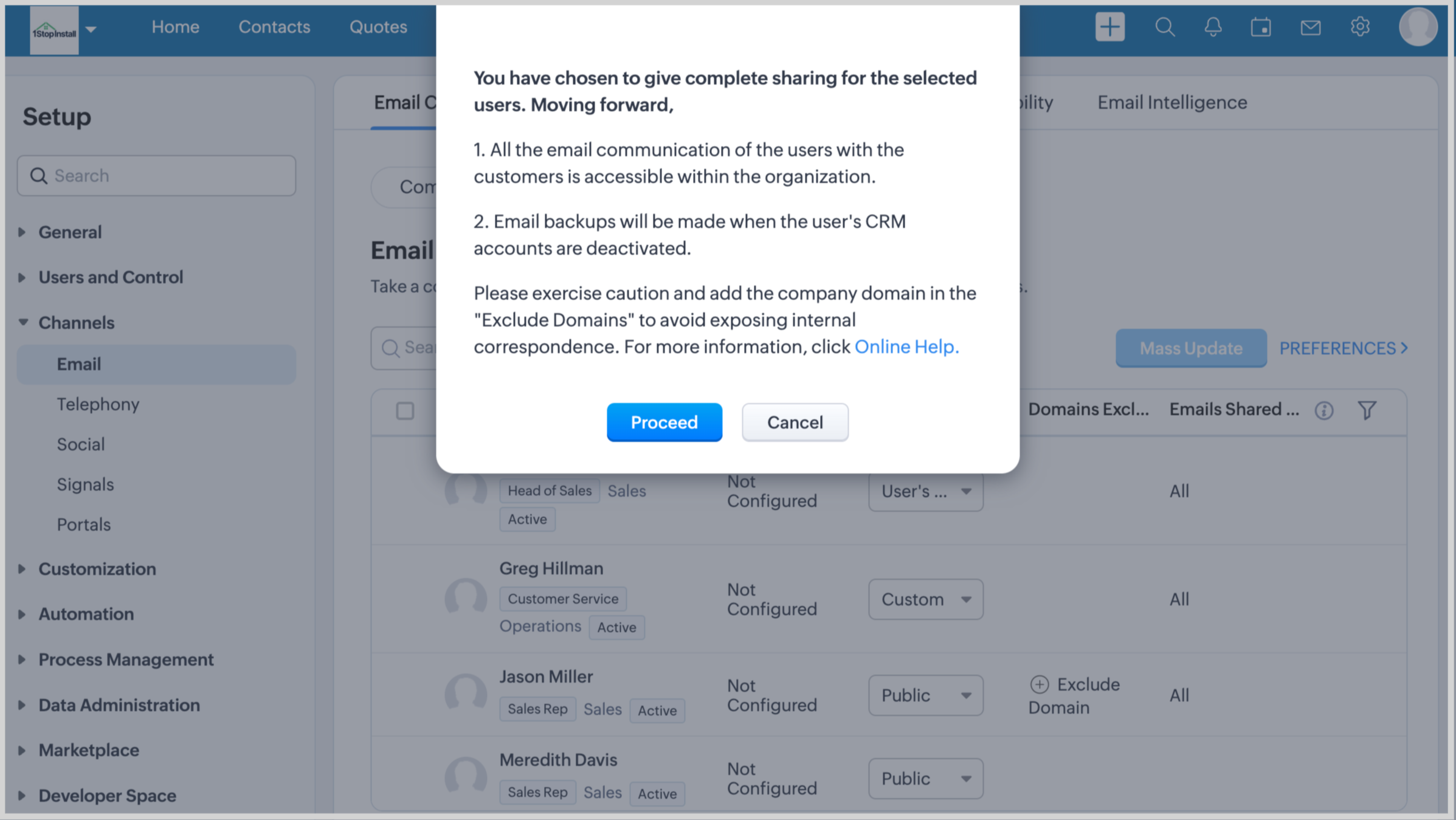Screen dimensions: 1456x820
Task: Open the settings gear icon
Action: [x=1360, y=27]
